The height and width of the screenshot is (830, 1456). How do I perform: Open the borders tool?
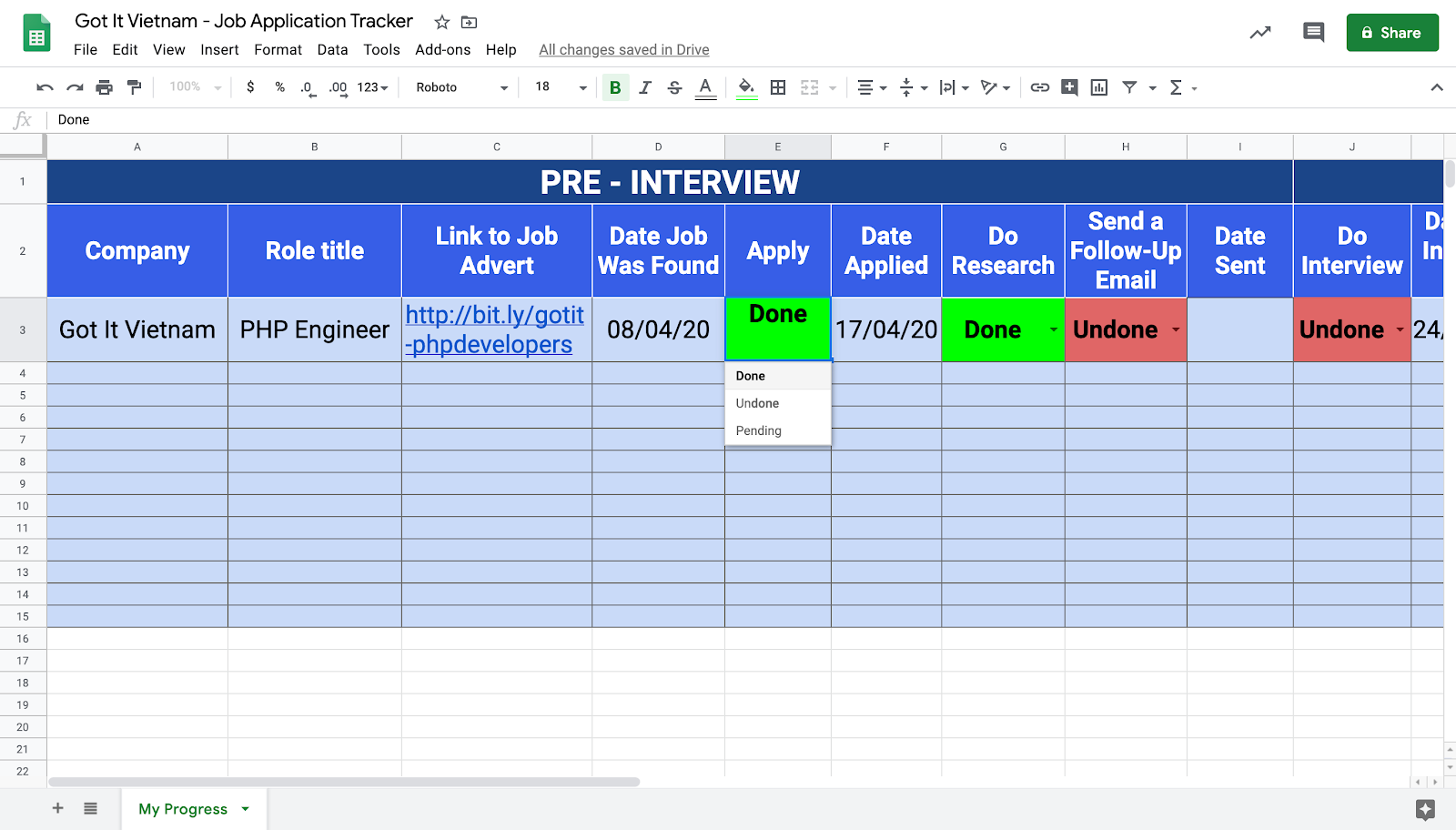[778, 87]
